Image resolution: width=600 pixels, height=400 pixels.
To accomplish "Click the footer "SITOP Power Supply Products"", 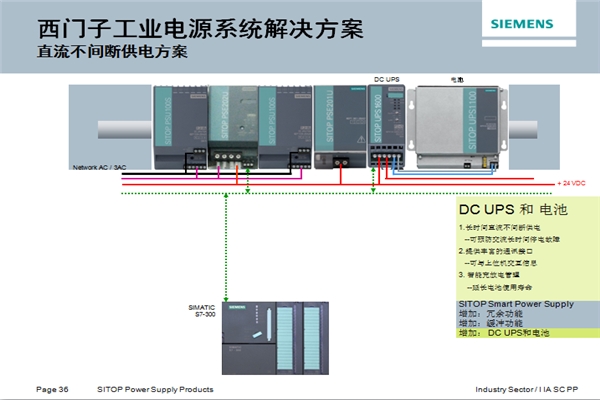I will pos(155,389).
